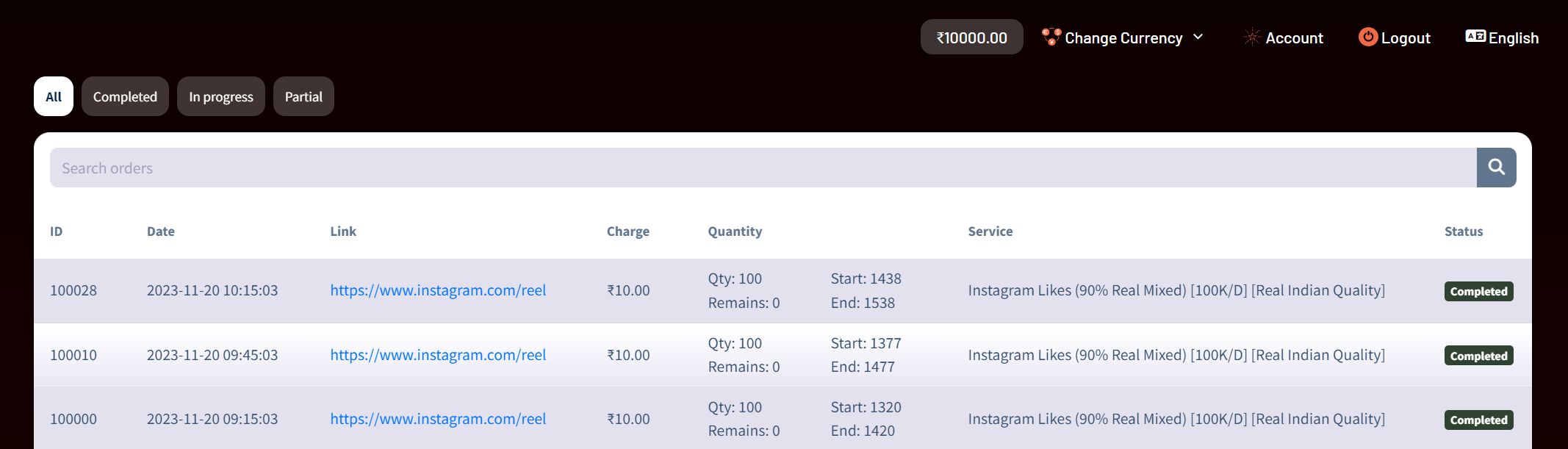Click order ID 100028

pyautogui.click(x=73, y=290)
